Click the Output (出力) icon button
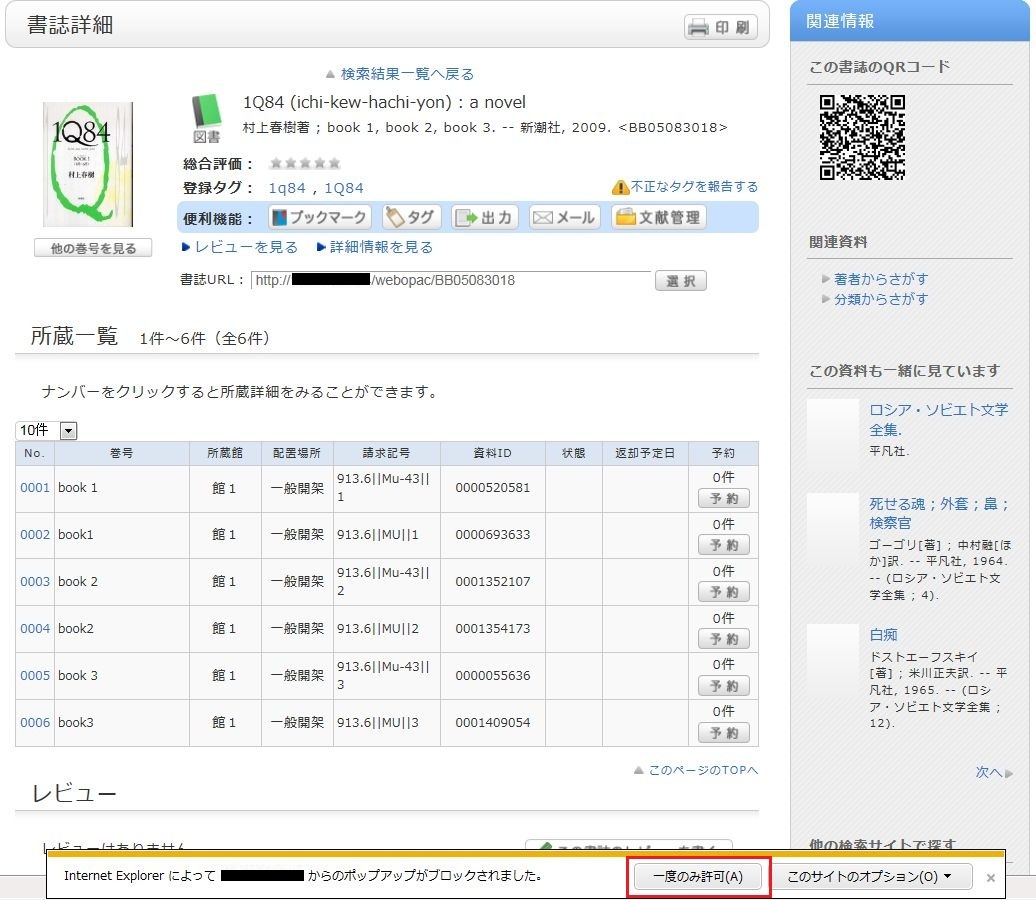Viewport: 1036px width, 900px height. [484, 217]
